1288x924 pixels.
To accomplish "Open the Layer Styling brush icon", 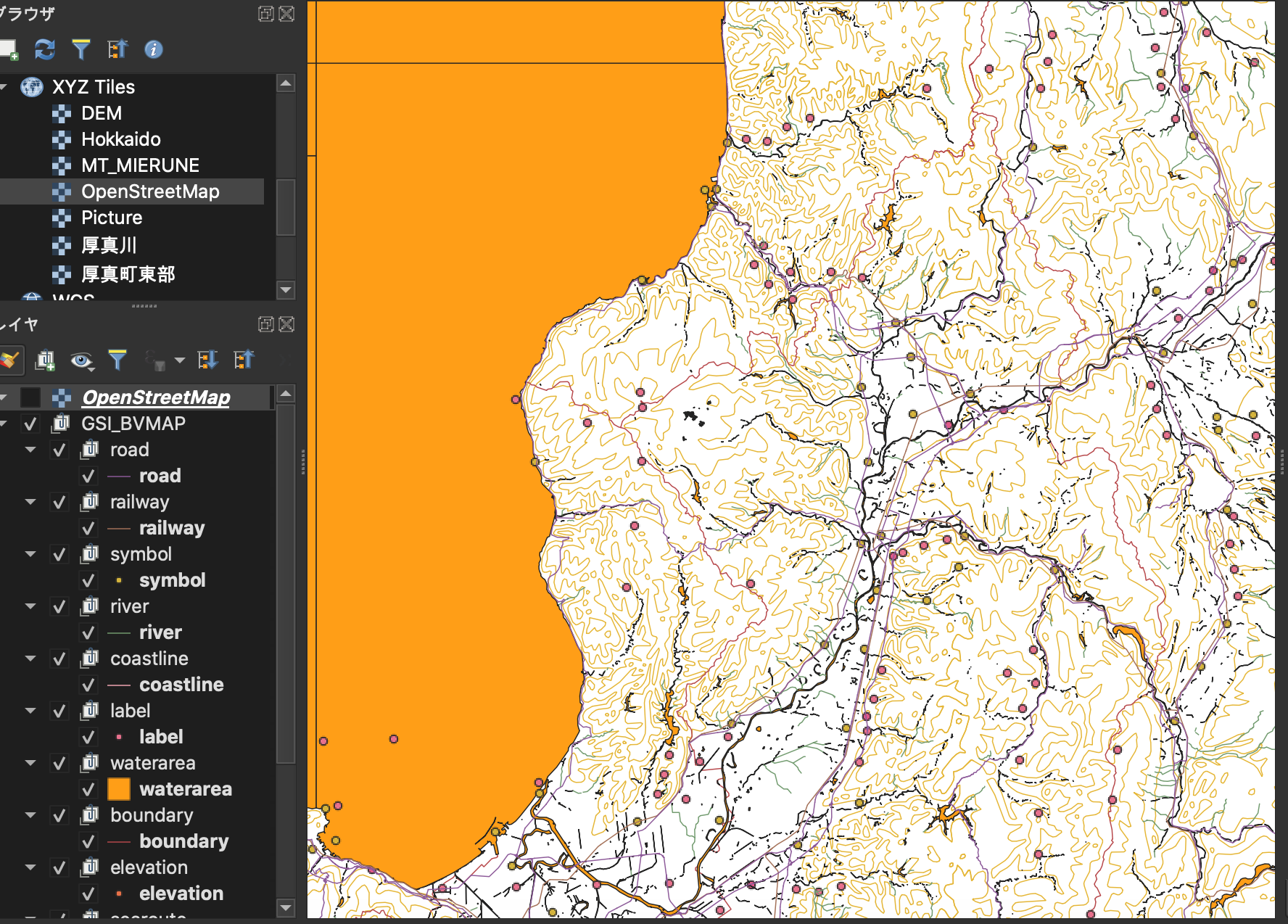I will click(9, 360).
